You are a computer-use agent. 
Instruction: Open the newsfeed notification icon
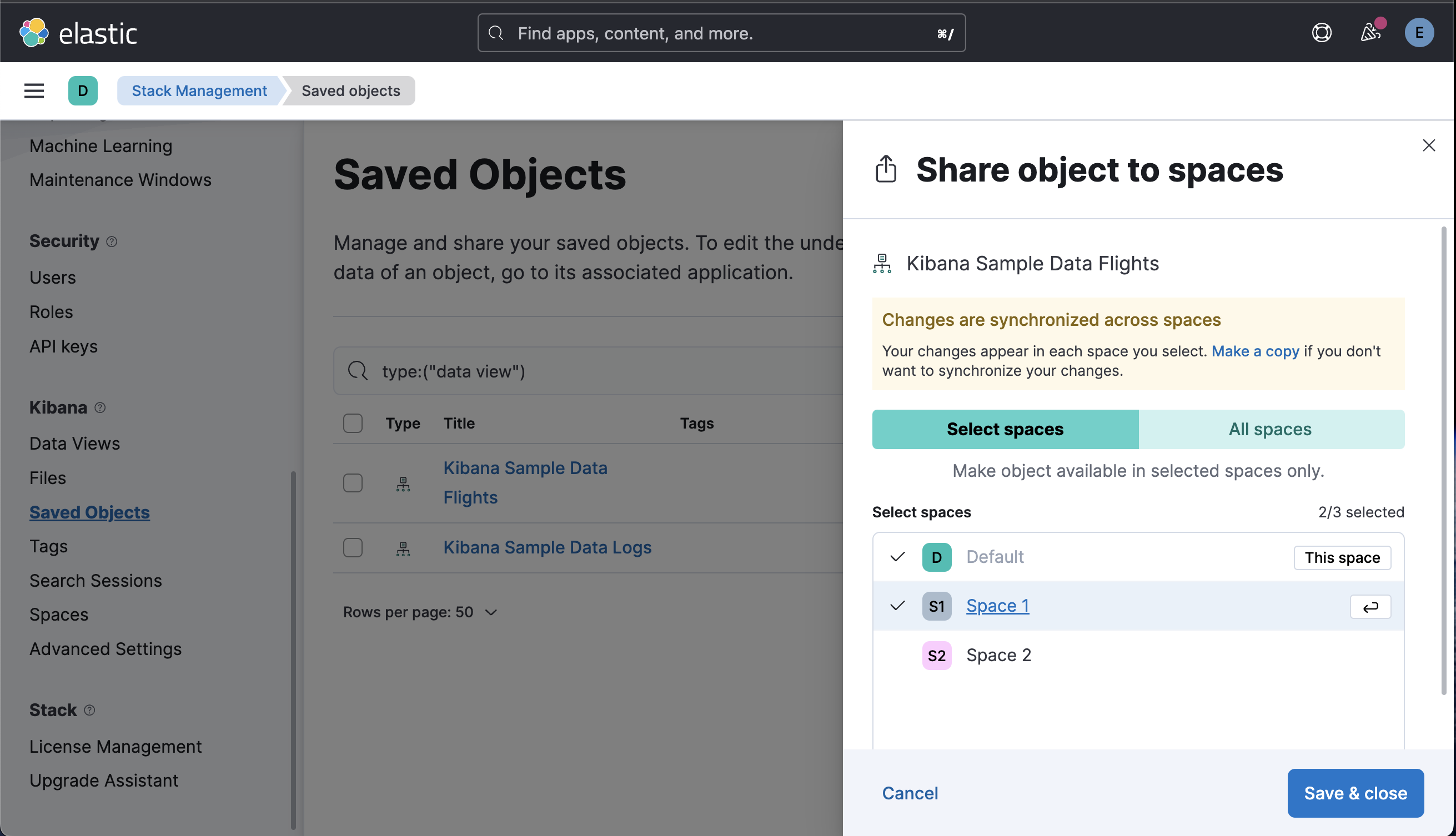[1372, 33]
